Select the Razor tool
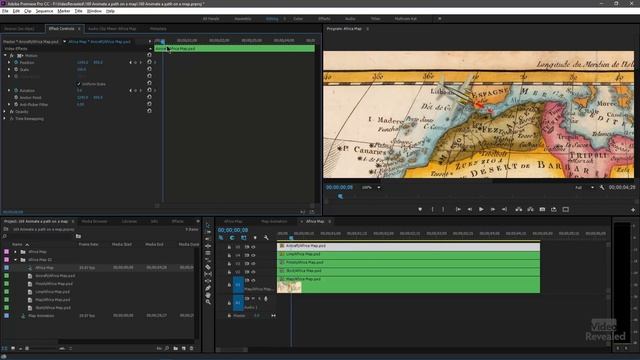This screenshot has height=360, width=640. [x=208, y=267]
